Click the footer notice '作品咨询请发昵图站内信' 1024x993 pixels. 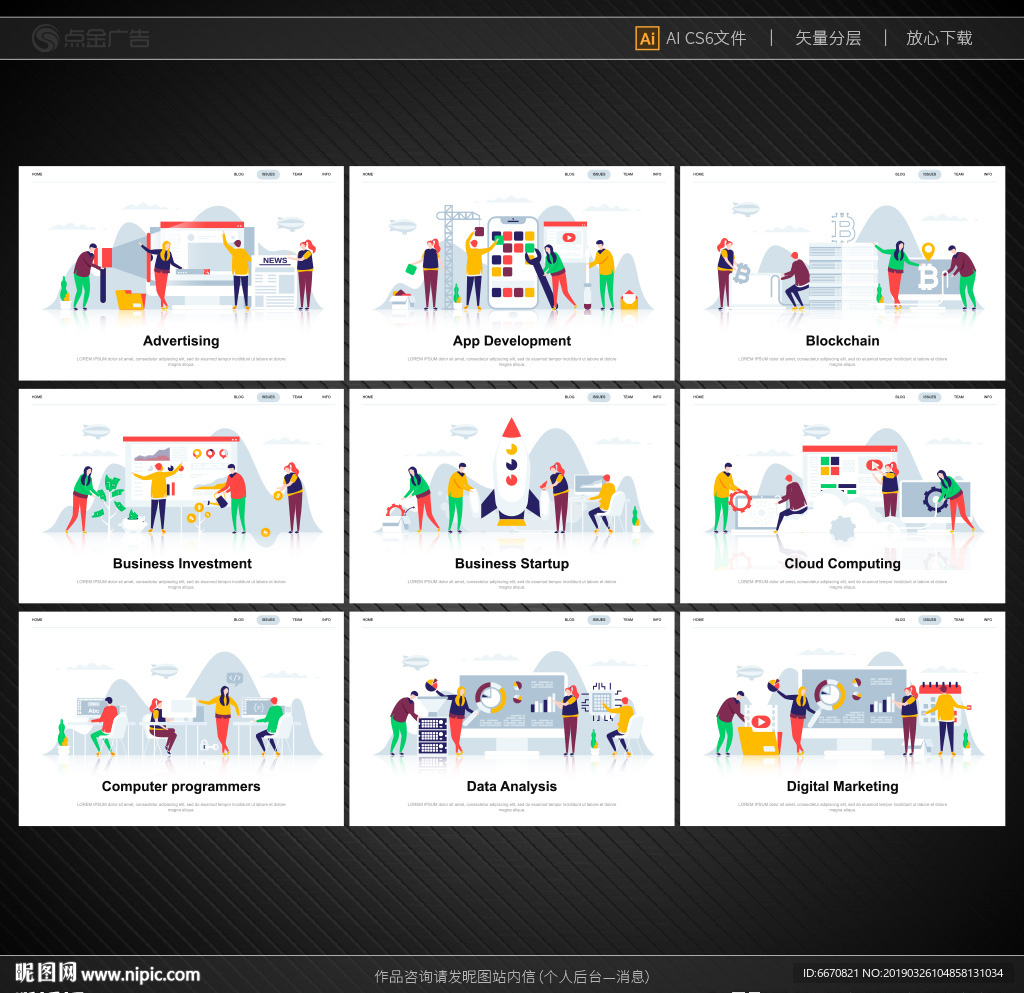pyautogui.click(x=455, y=976)
